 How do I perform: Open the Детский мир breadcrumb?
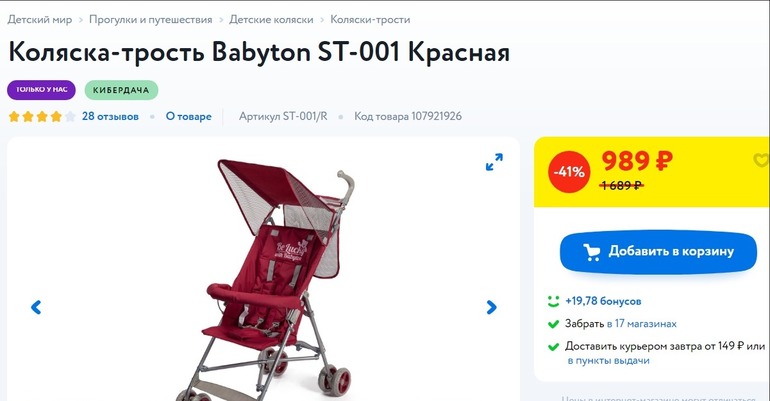39,20
